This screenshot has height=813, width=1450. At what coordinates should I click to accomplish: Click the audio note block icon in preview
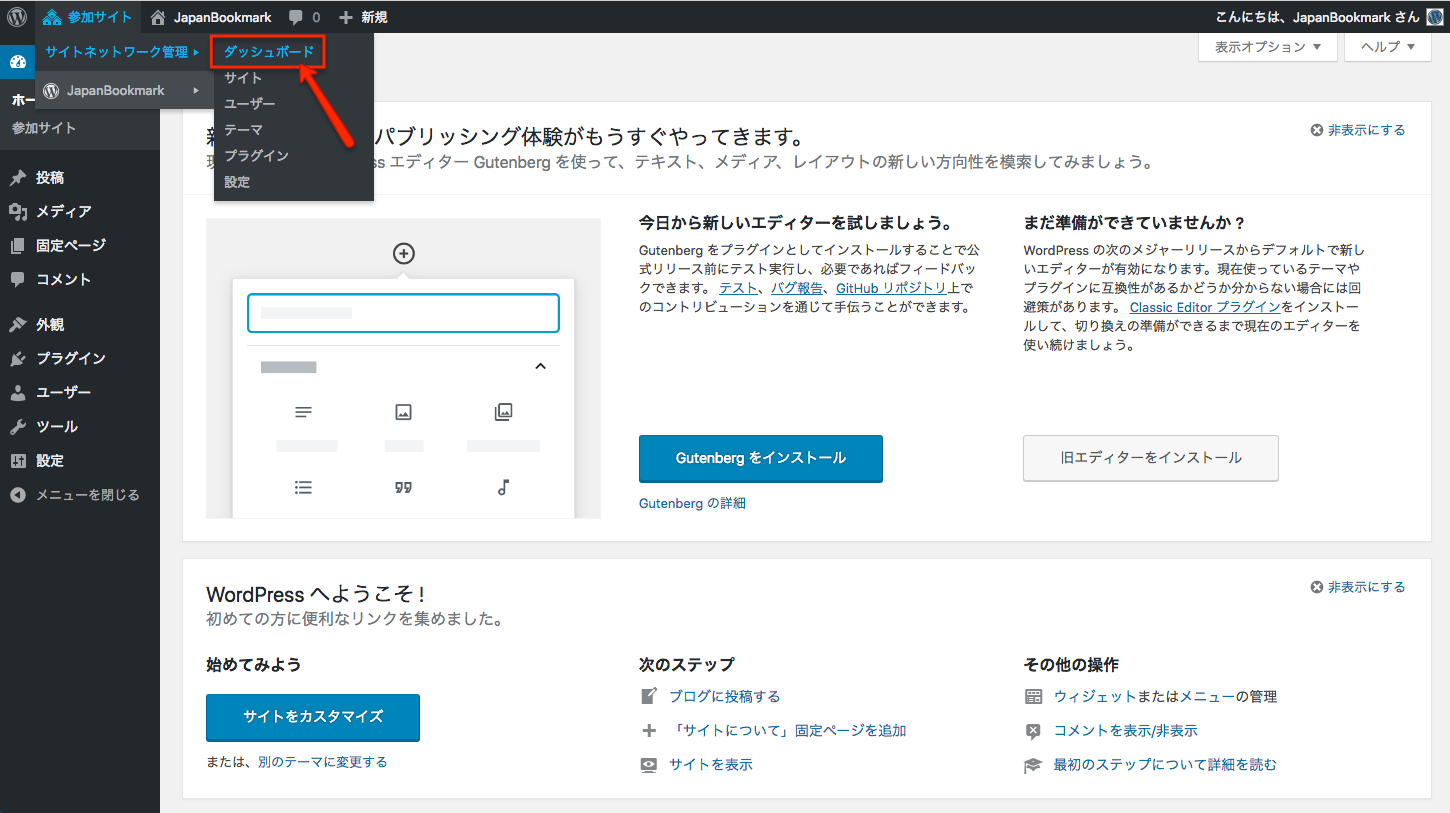(504, 487)
